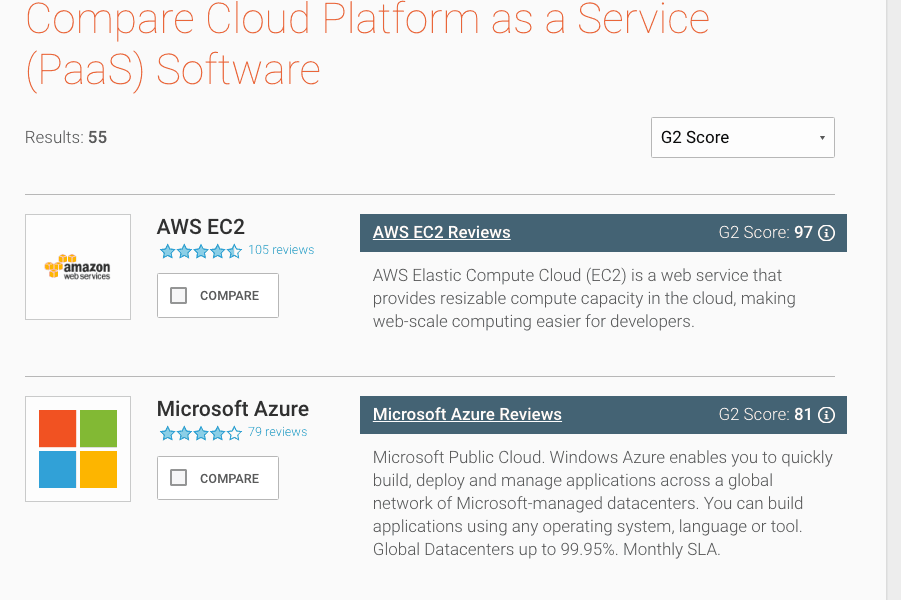Open the AWS EC2 Reviews link
Image resolution: width=901 pixels, height=600 pixels.
click(441, 232)
